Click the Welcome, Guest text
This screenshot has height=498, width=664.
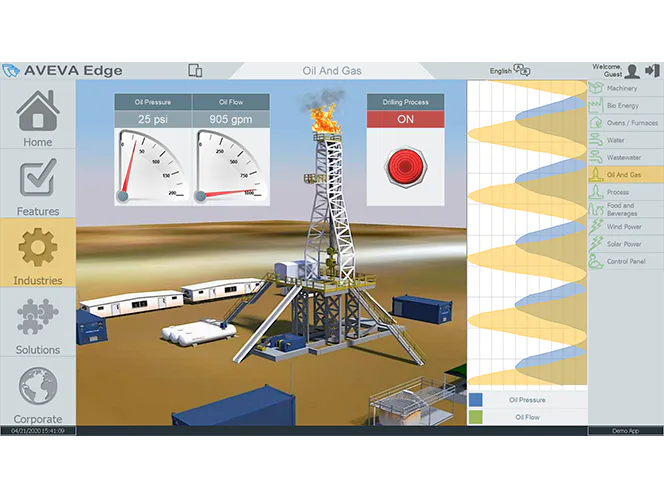point(608,70)
